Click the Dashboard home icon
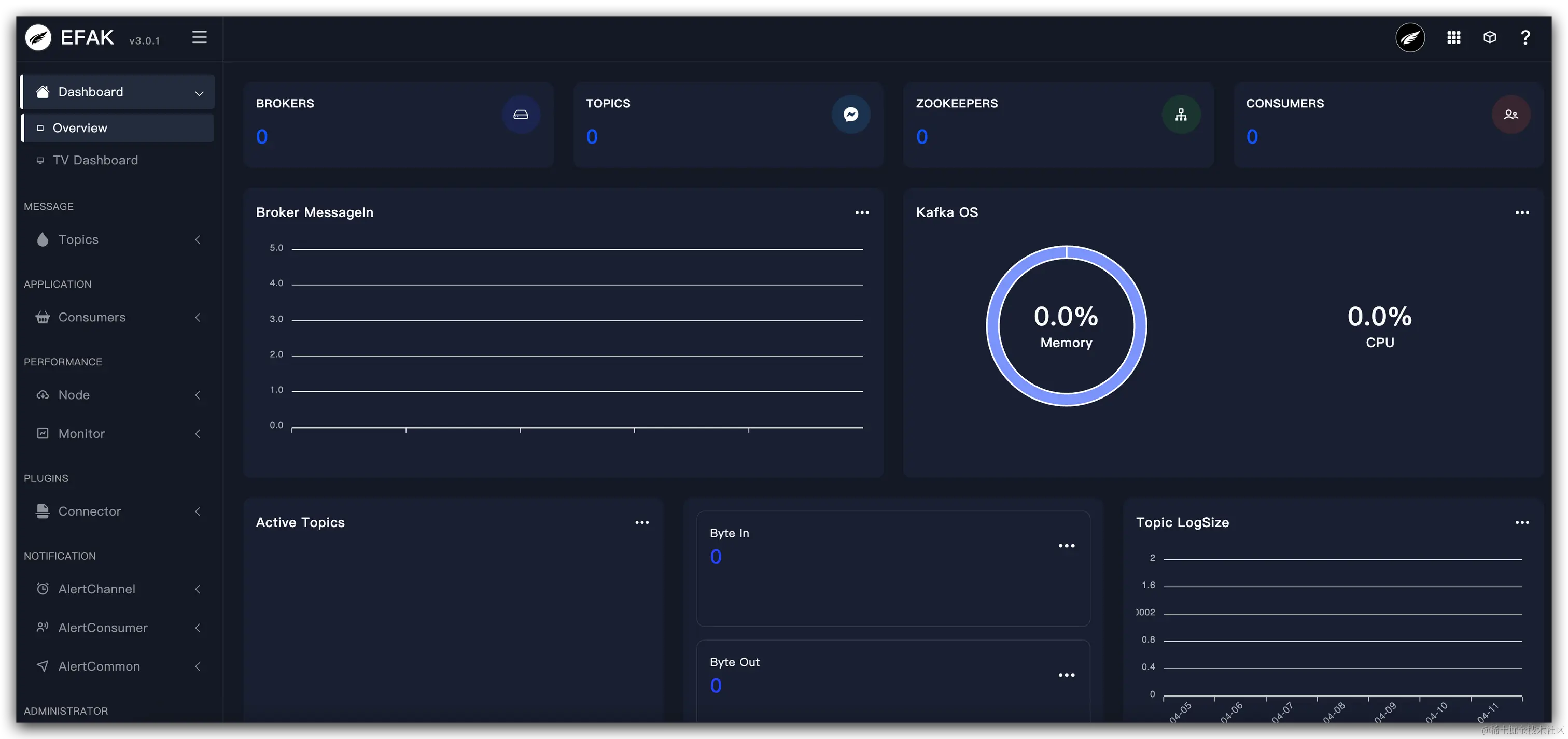1568x739 pixels. [43, 92]
